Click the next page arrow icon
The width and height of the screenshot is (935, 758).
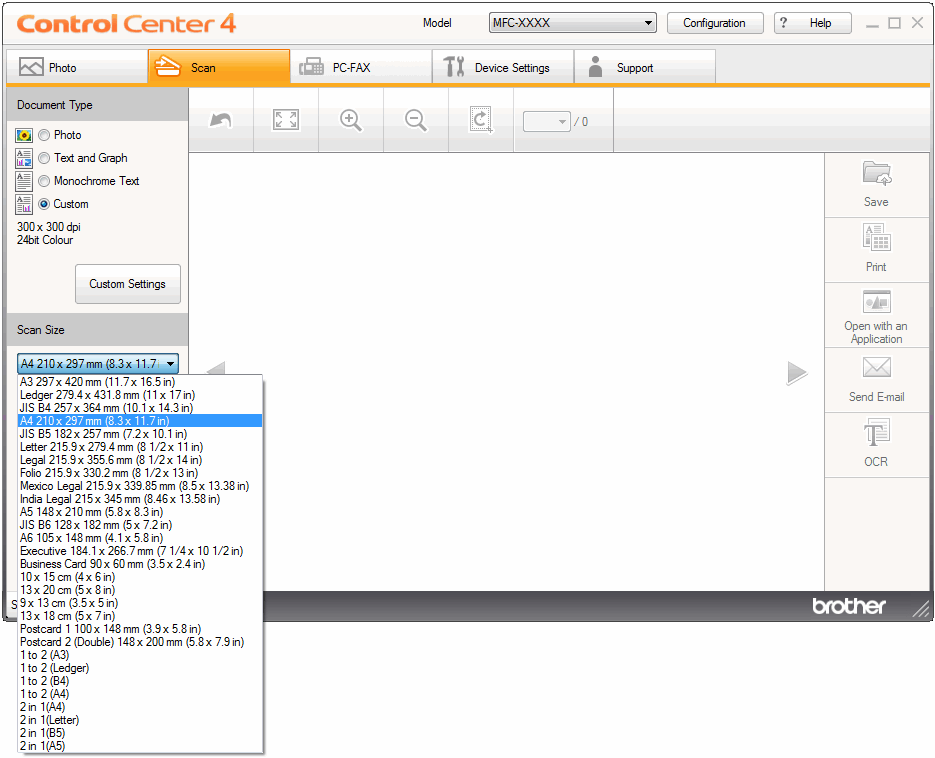click(x=797, y=373)
